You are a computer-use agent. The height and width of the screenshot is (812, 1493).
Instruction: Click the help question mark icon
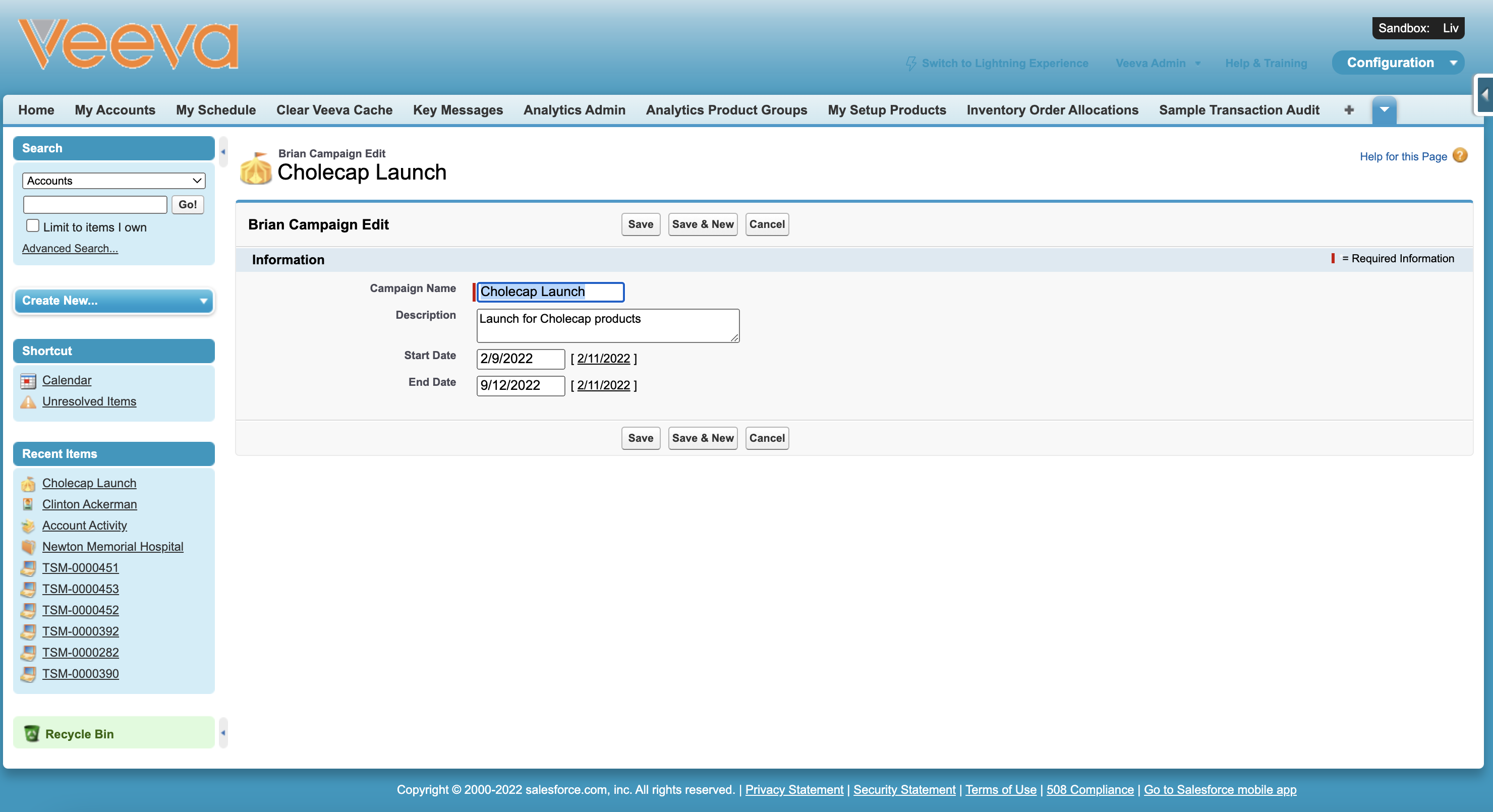[1459, 155]
